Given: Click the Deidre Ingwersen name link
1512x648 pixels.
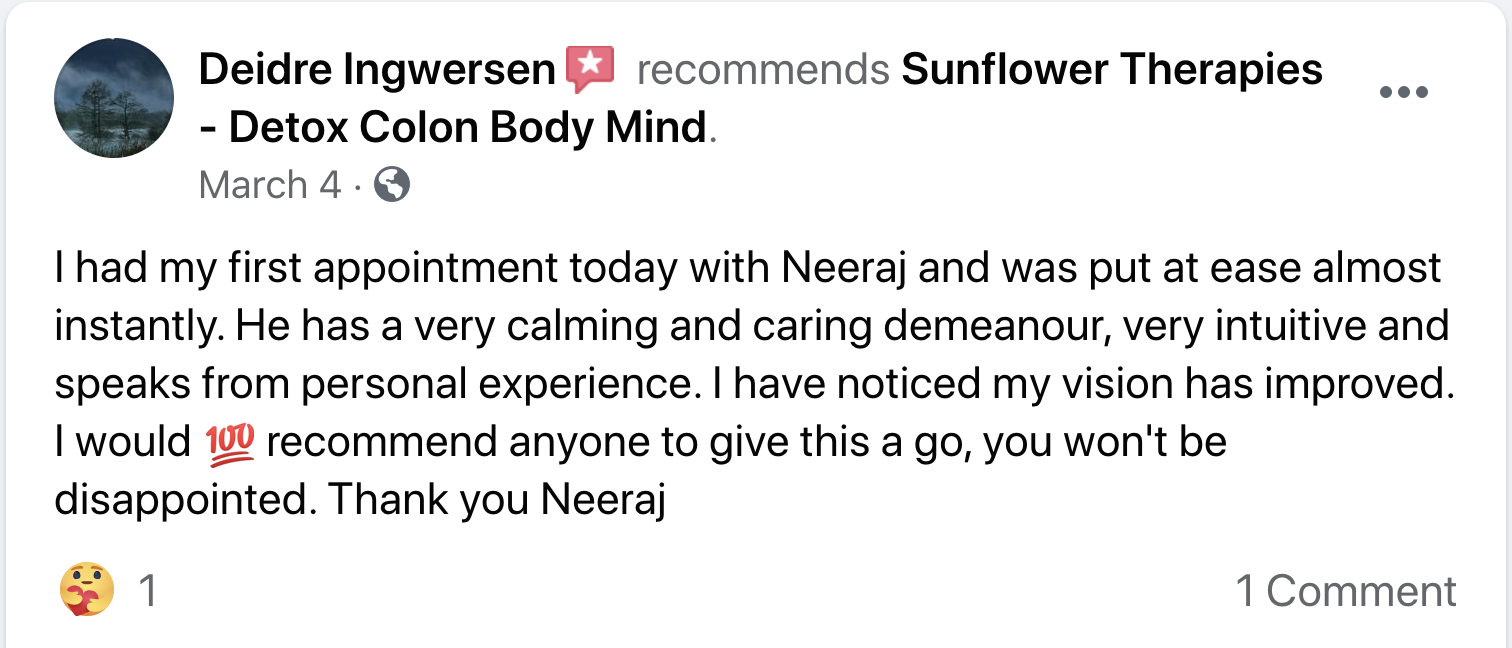Looking at the screenshot, I should (x=376, y=70).
